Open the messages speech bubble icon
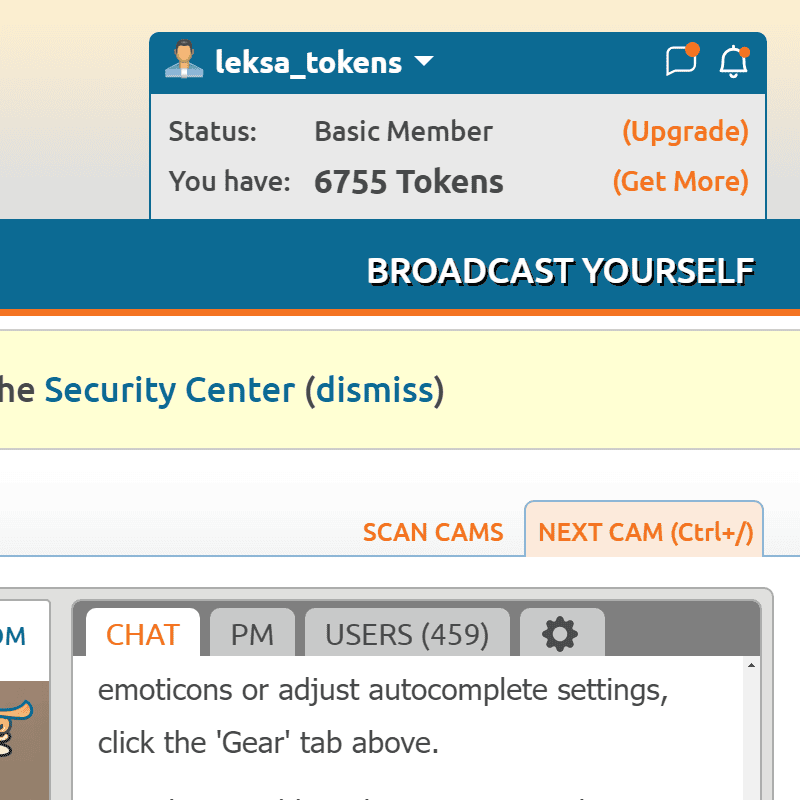The width and height of the screenshot is (800, 800). [x=681, y=62]
